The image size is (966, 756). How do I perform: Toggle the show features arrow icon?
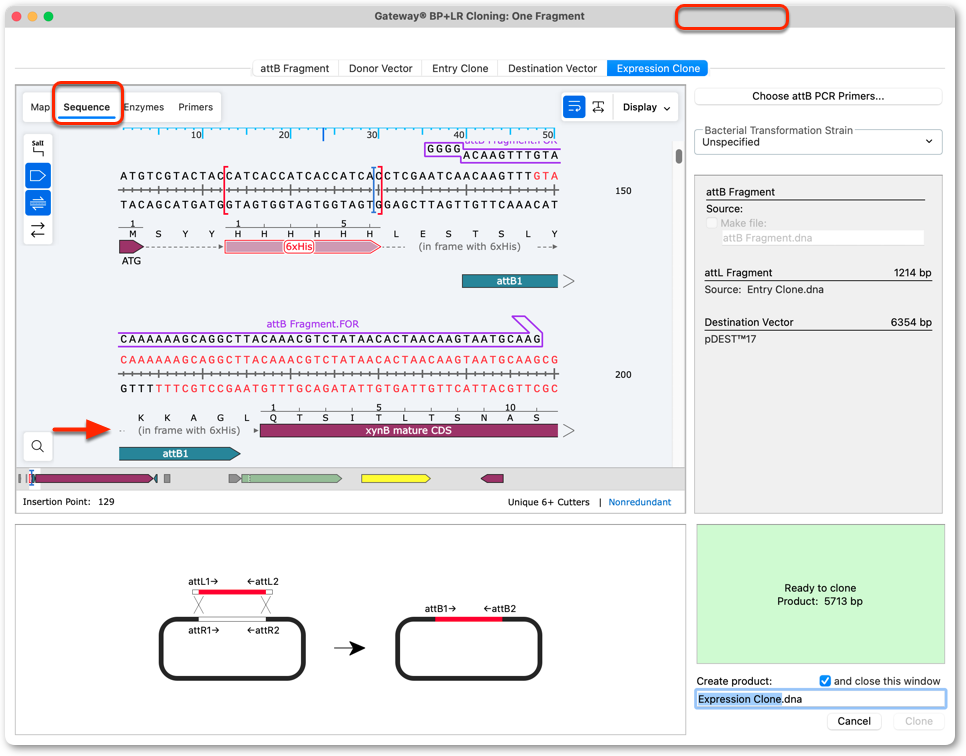tap(38, 176)
